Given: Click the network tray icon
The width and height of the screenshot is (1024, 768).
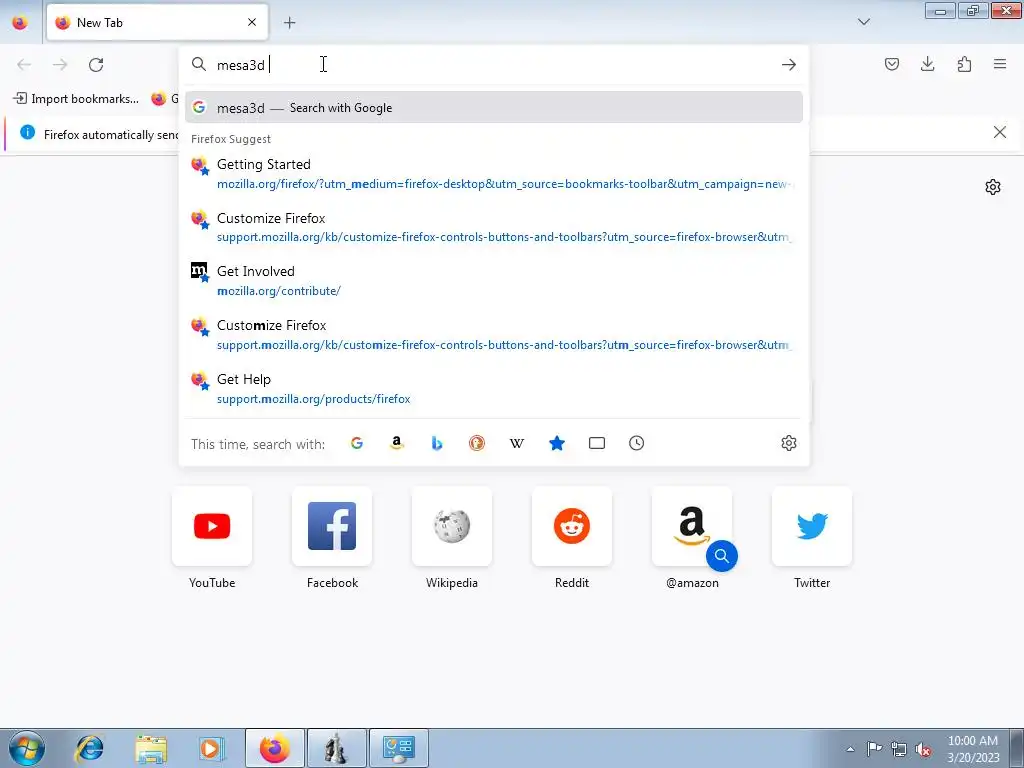Looking at the screenshot, I should point(899,749).
